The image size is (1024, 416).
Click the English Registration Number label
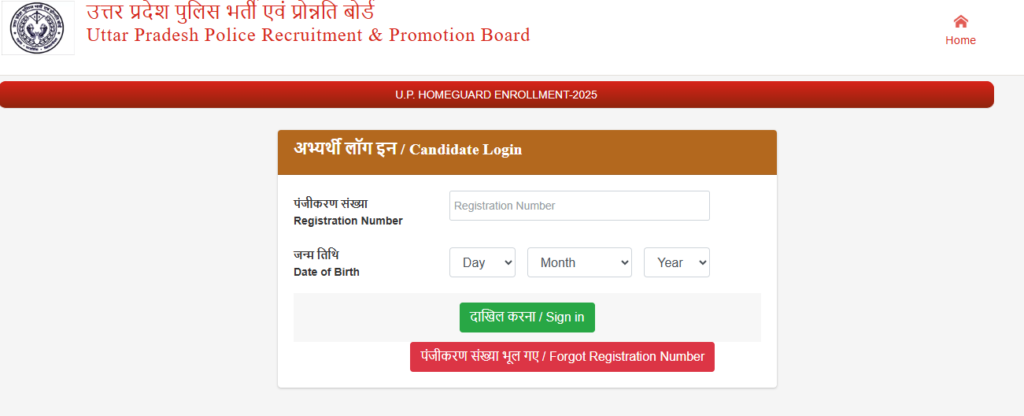pos(347,221)
